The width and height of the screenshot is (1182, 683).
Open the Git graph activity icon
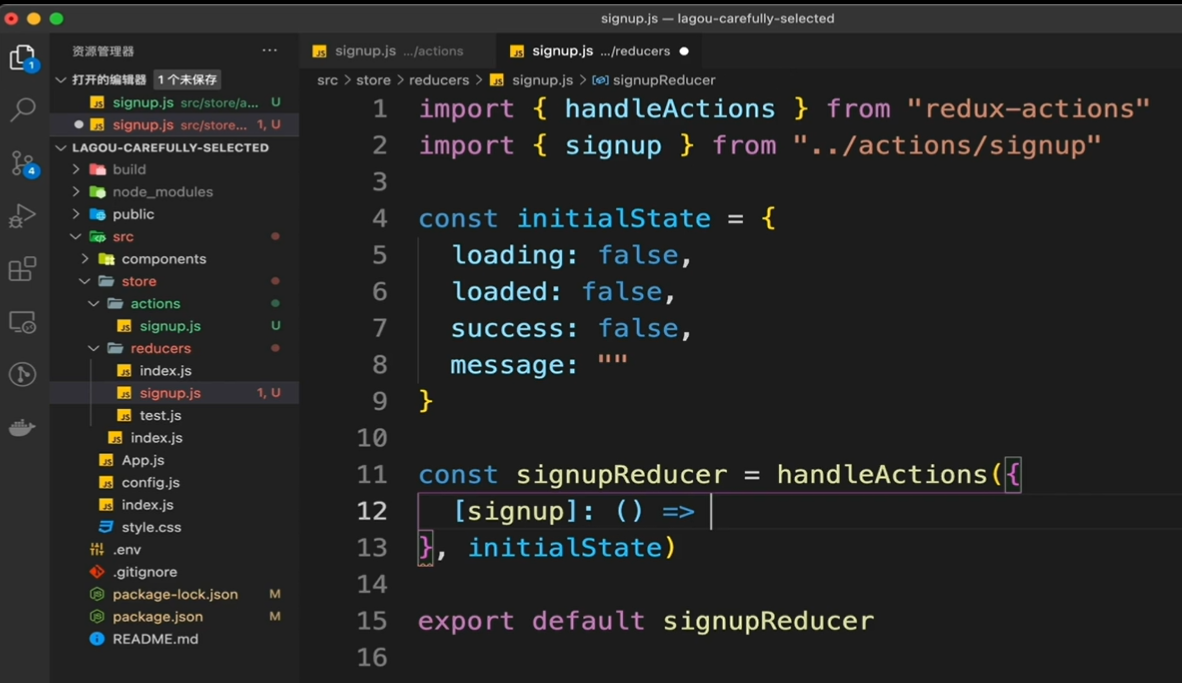click(x=23, y=375)
